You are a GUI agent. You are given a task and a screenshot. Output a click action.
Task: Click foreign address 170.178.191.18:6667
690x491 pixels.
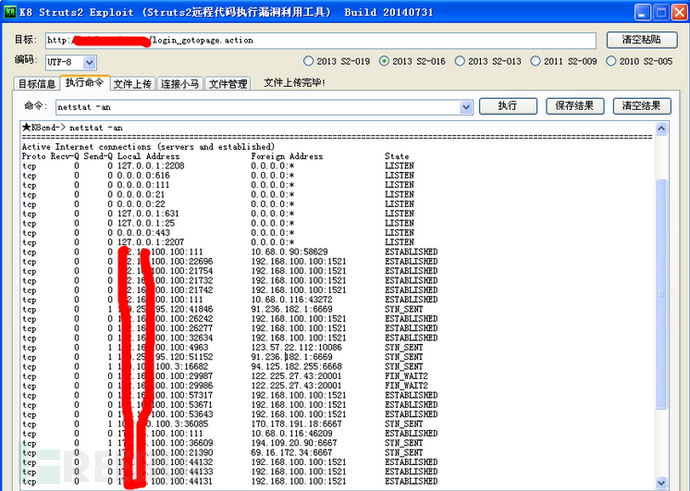(x=297, y=424)
